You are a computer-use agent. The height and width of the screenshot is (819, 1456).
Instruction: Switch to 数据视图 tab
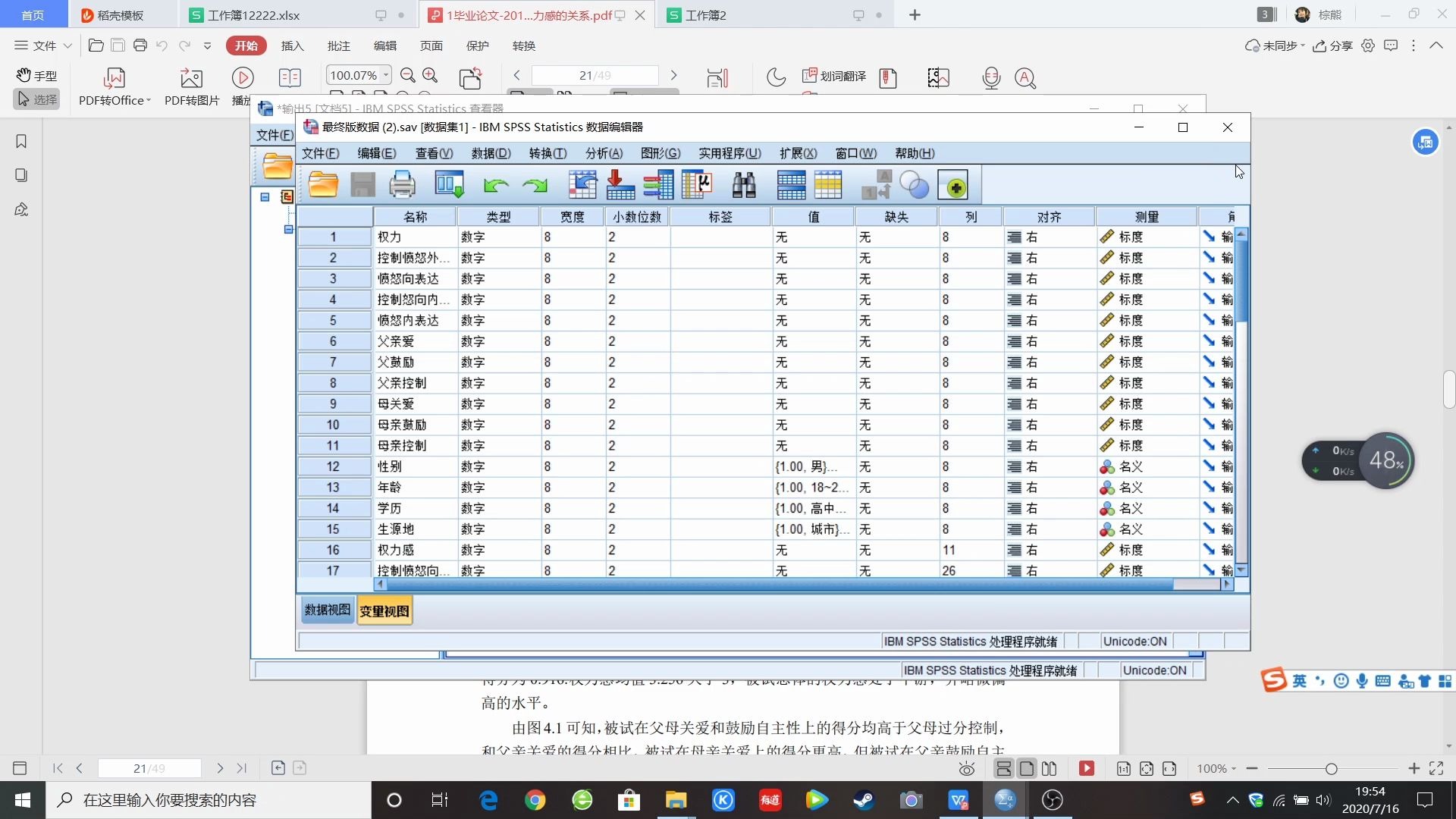click(x=327, y=610)
